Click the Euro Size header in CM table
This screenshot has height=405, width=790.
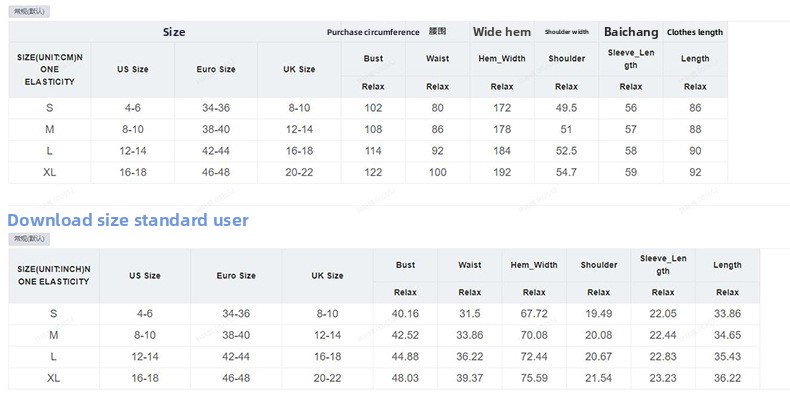216,70
